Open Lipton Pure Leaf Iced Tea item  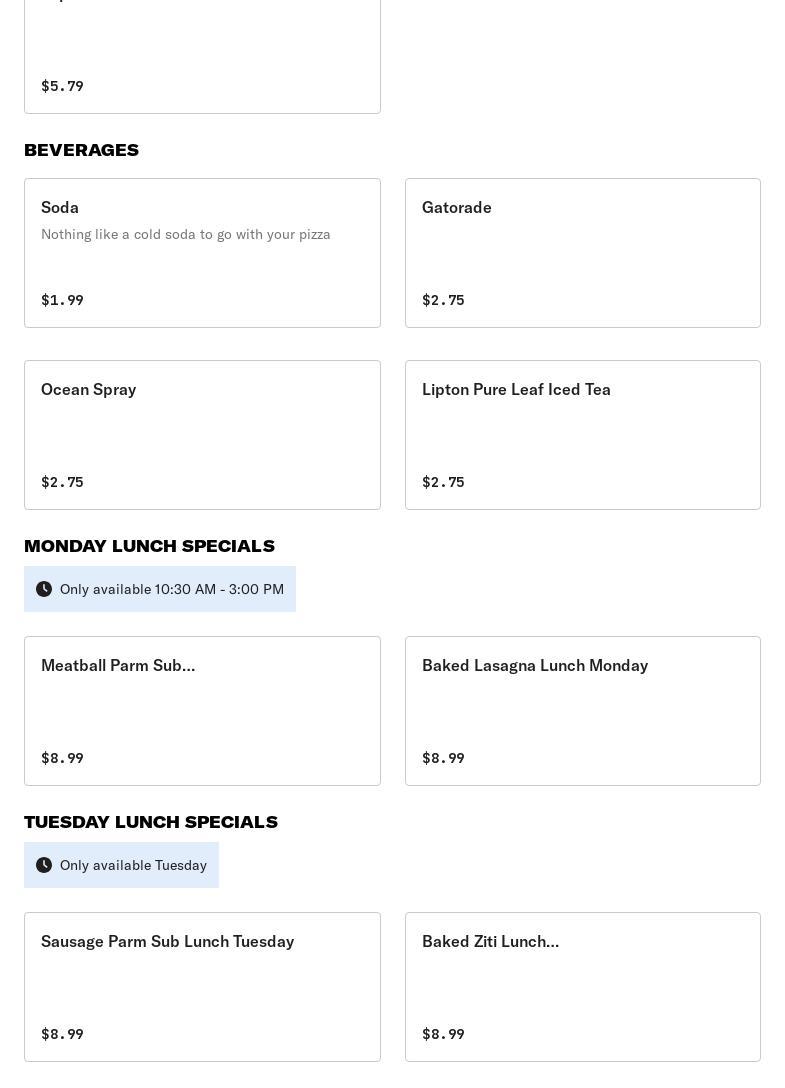pos(582,434)
